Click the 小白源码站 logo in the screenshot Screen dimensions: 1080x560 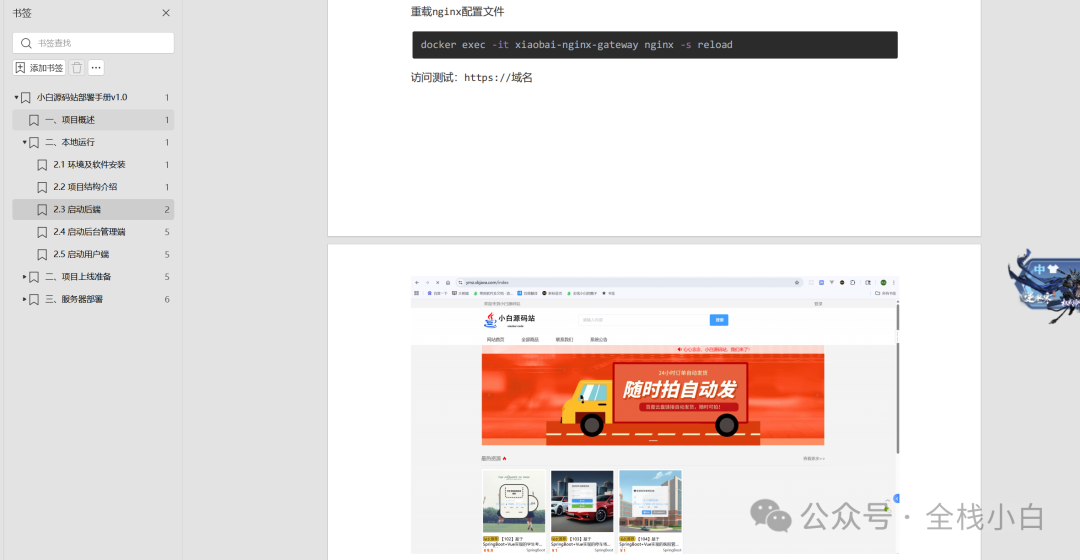click(x=510, y=320)
